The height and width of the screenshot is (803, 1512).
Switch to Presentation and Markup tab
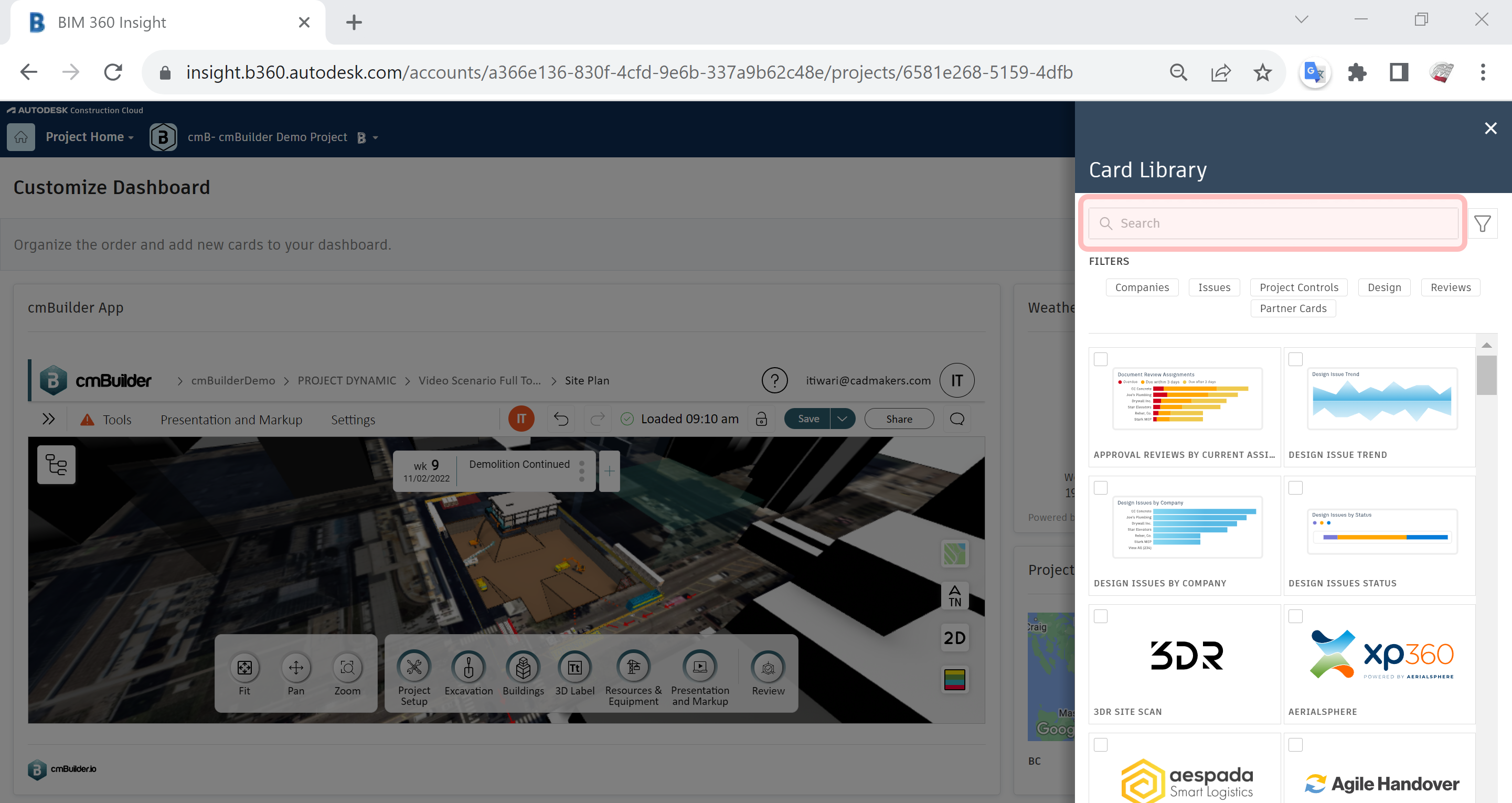[x=231, y=419]
